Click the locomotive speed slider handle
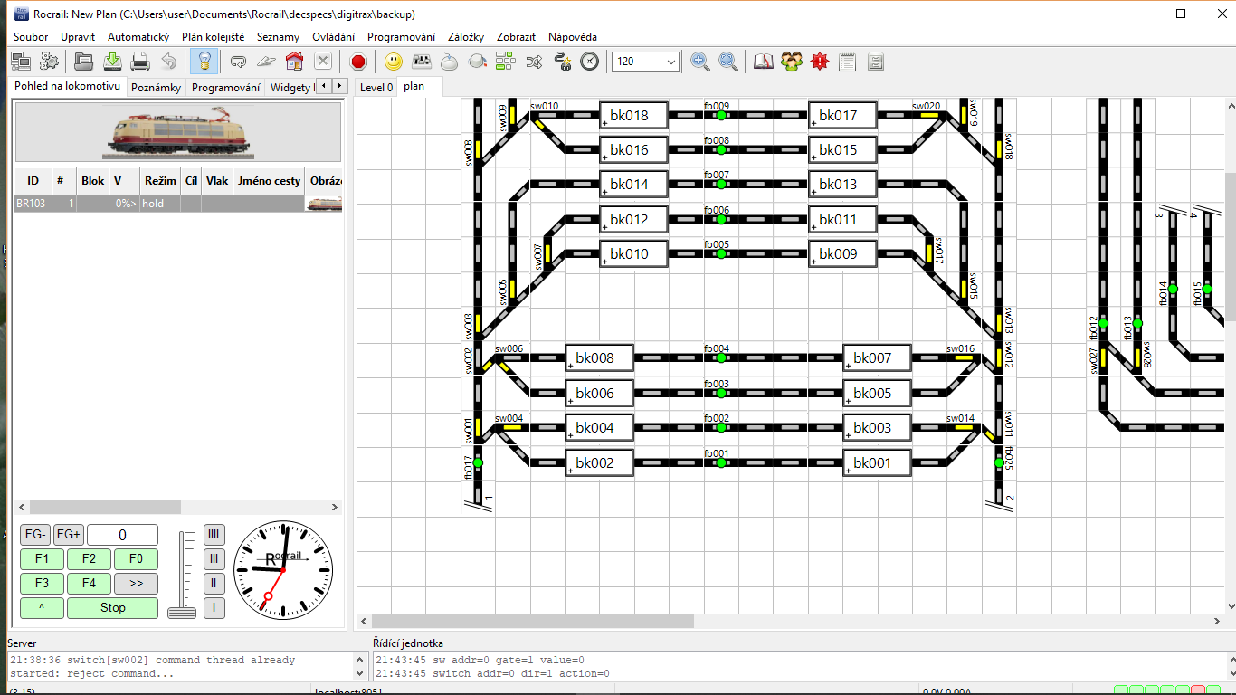 click(181, 611)
